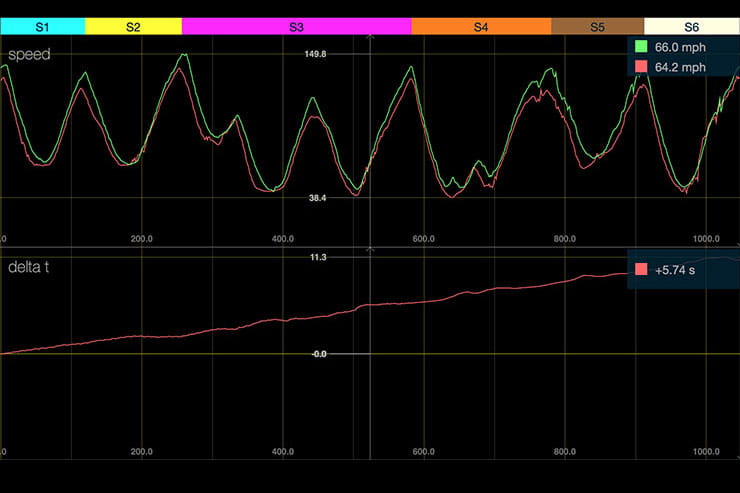Jump to the magenta S3 sector

(x=297, y=27)
